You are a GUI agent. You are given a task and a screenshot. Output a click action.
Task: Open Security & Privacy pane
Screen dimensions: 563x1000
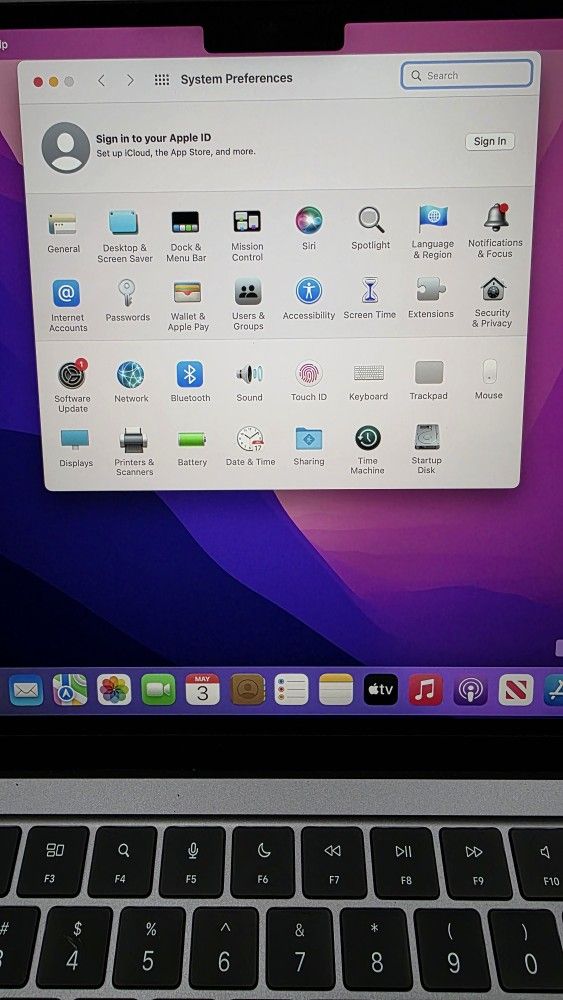[493, 289]
